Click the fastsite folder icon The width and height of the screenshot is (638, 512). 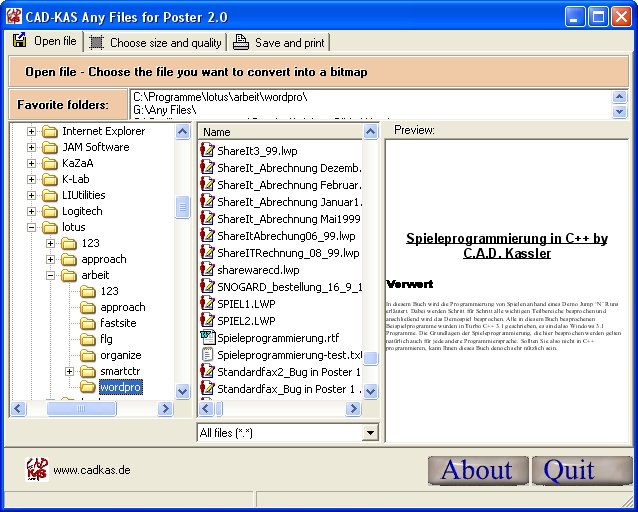pyautogui.click(x=87, y=323)
